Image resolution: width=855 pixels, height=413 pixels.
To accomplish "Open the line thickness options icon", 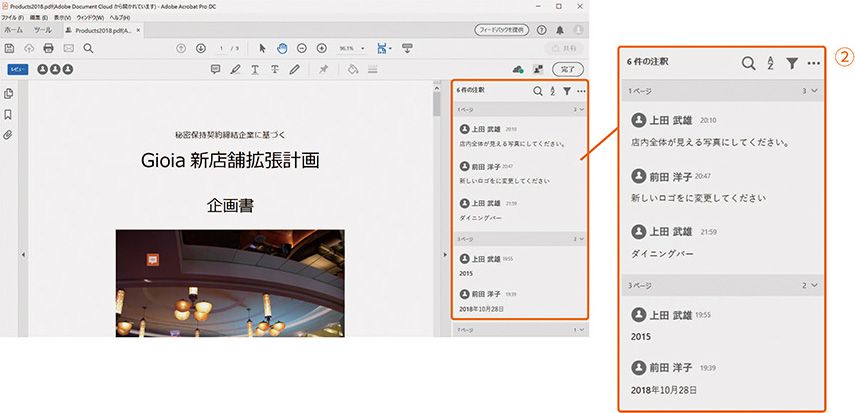I will (x=373, y=69).
